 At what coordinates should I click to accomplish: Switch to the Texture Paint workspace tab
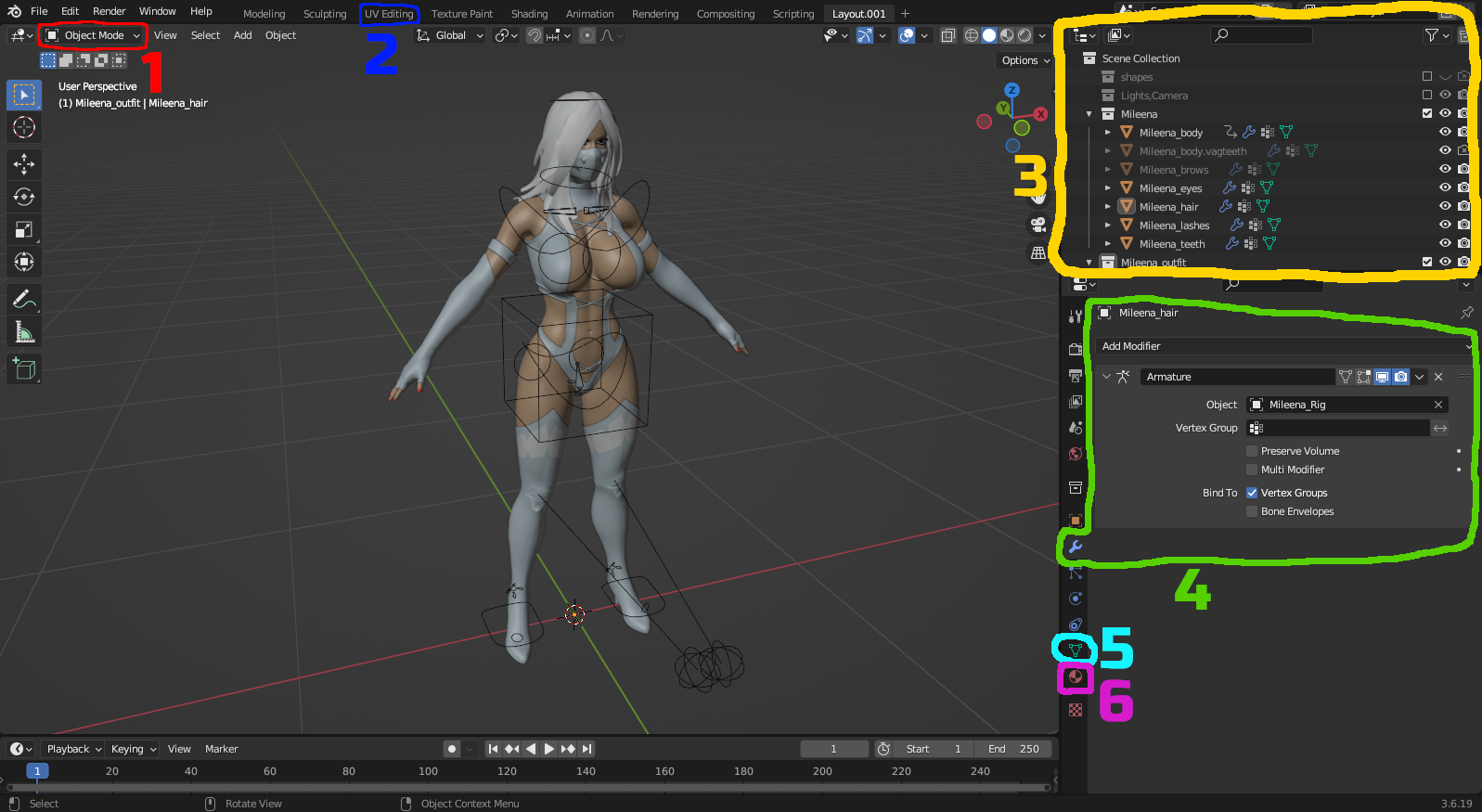(x=462, y=14)
